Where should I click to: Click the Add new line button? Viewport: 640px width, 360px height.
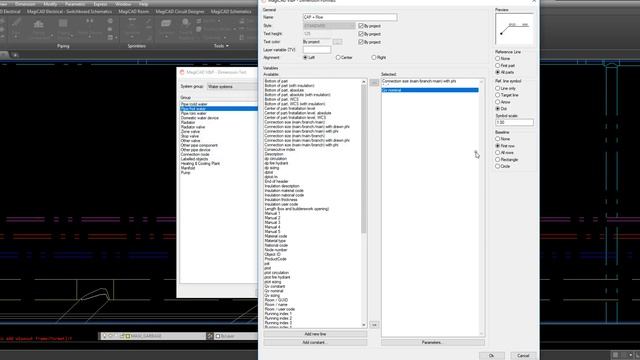tap(315, 334)
